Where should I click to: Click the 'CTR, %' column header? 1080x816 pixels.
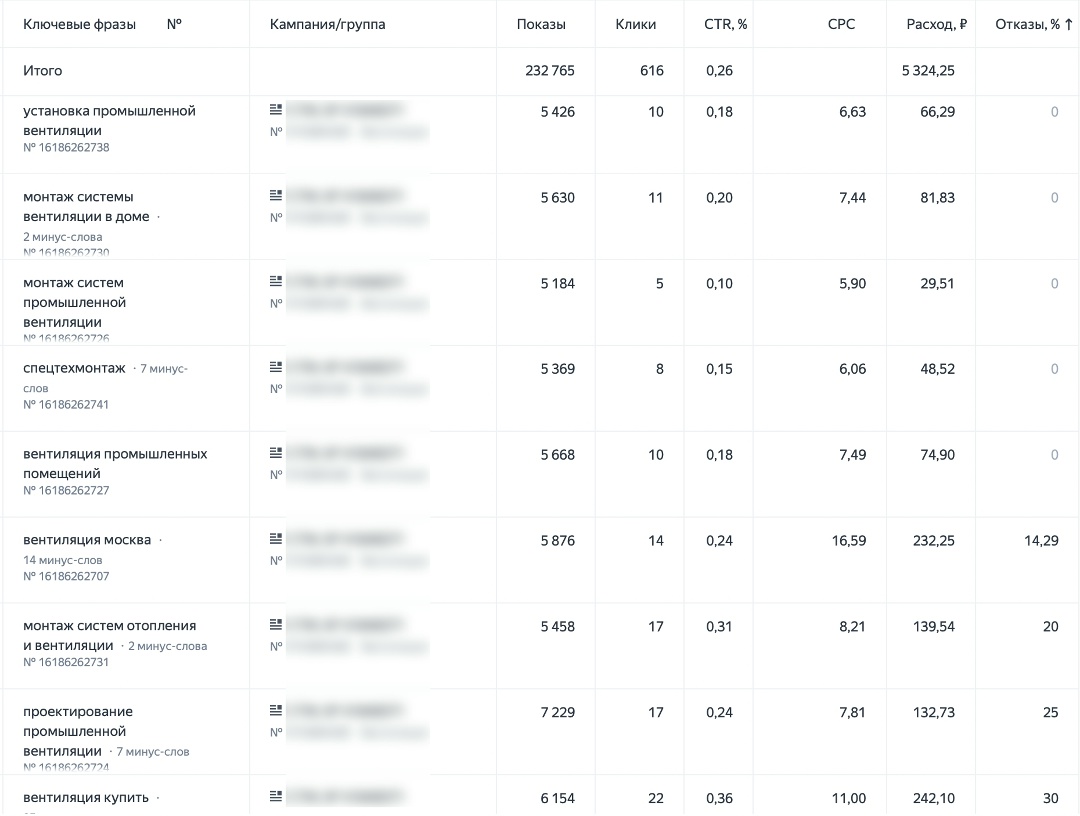tap(726, 24)
